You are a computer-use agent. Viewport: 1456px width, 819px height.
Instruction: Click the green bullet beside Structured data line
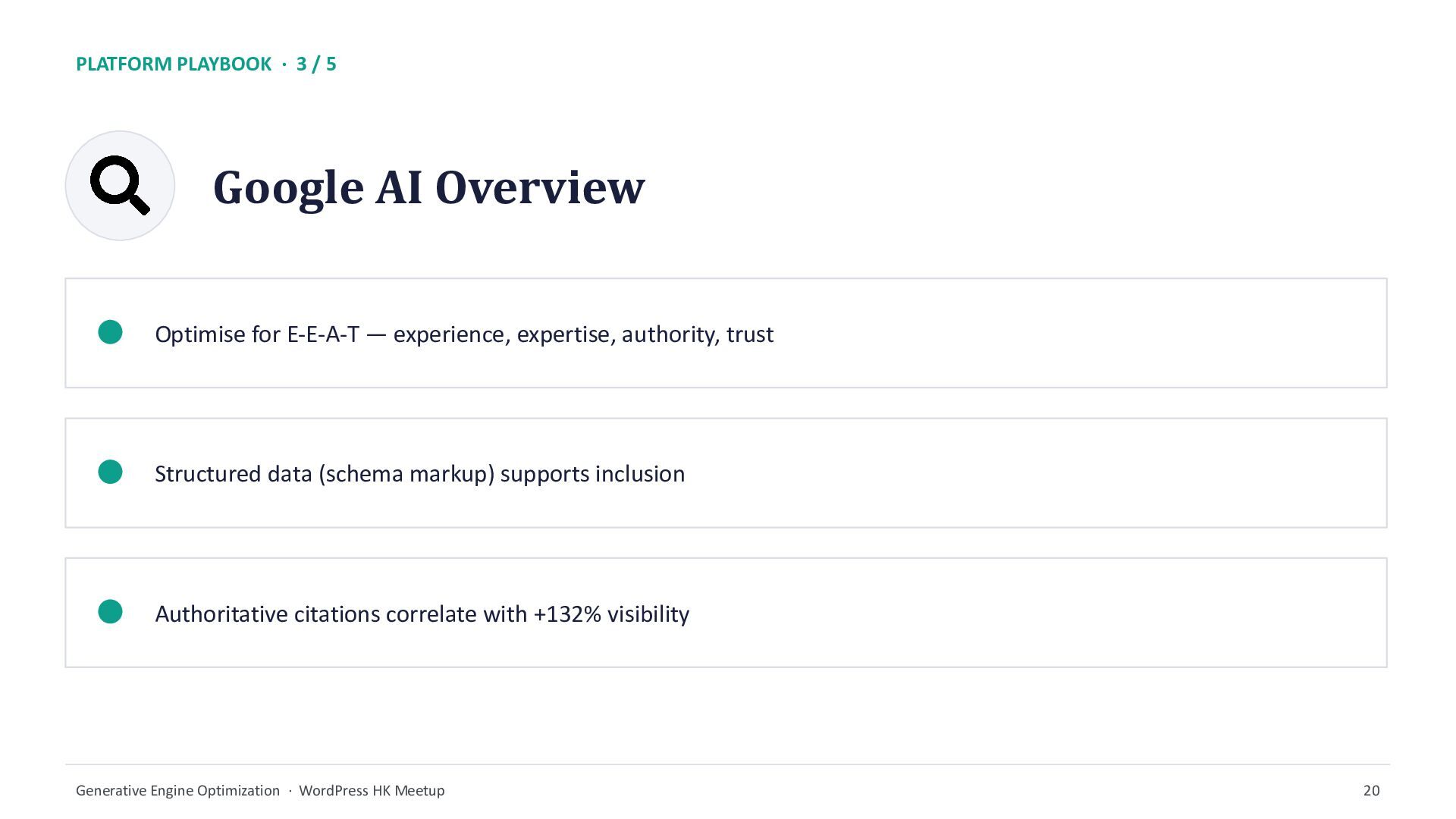click(111, 472)
